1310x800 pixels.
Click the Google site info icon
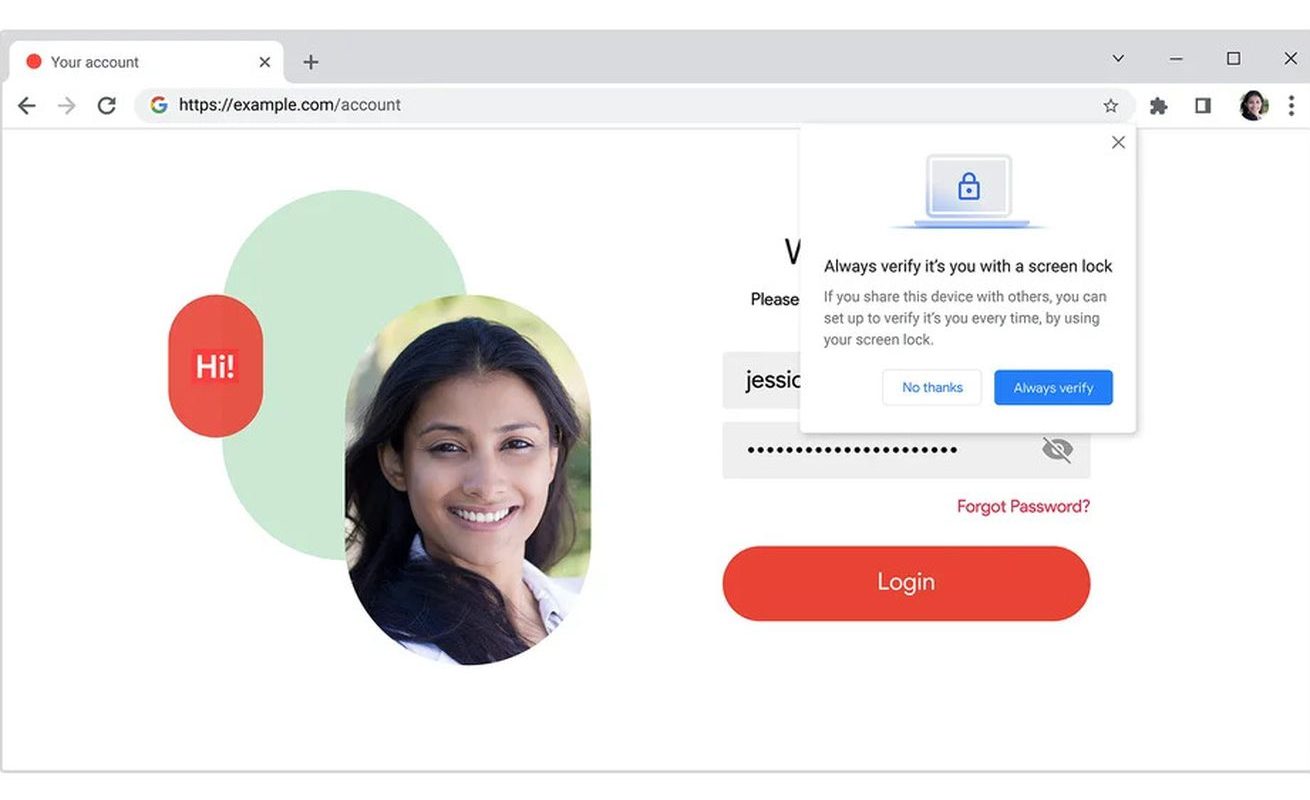click(x=158, y=105)
